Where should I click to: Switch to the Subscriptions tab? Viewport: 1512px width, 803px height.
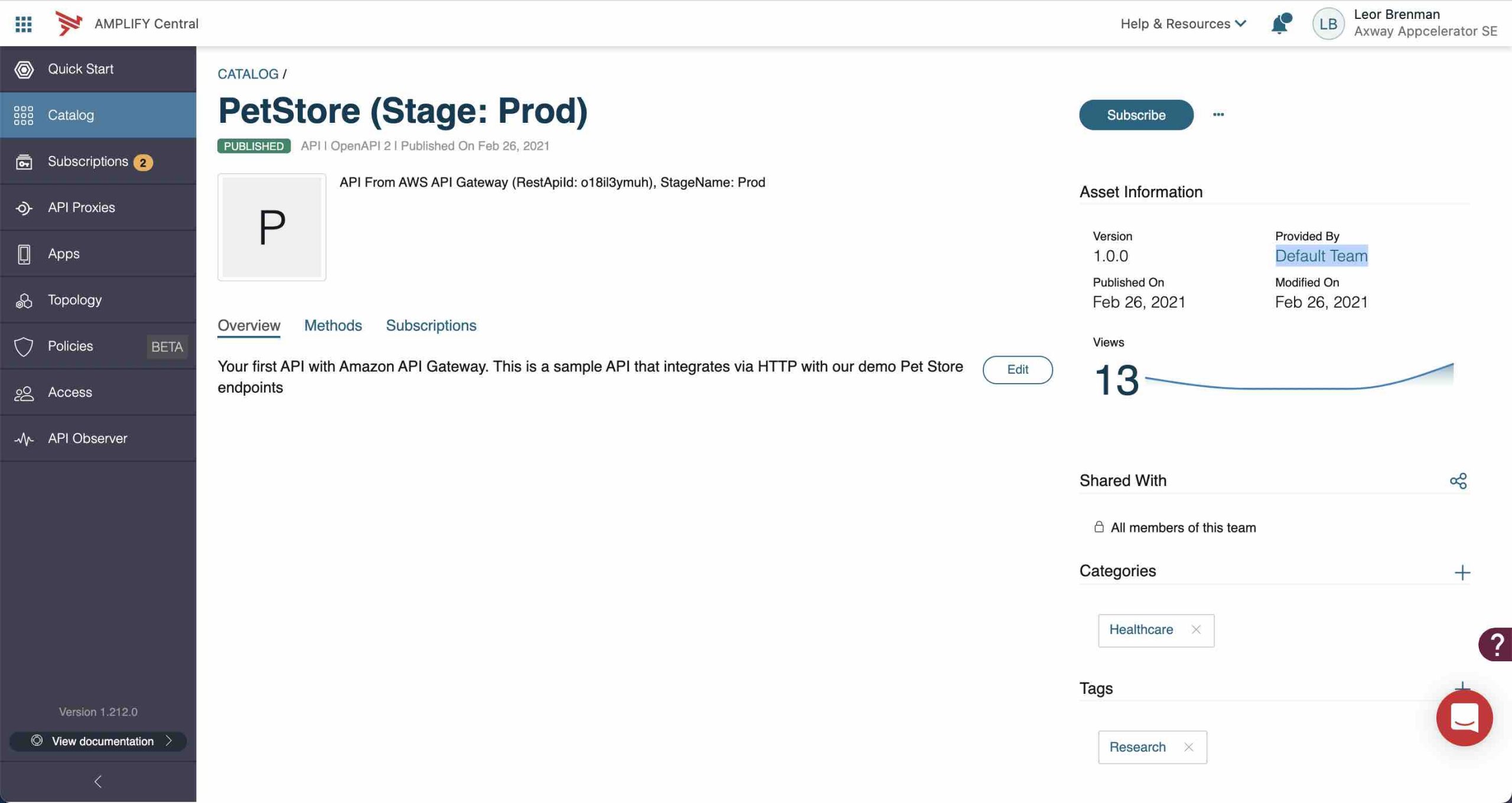coord(431,325)
